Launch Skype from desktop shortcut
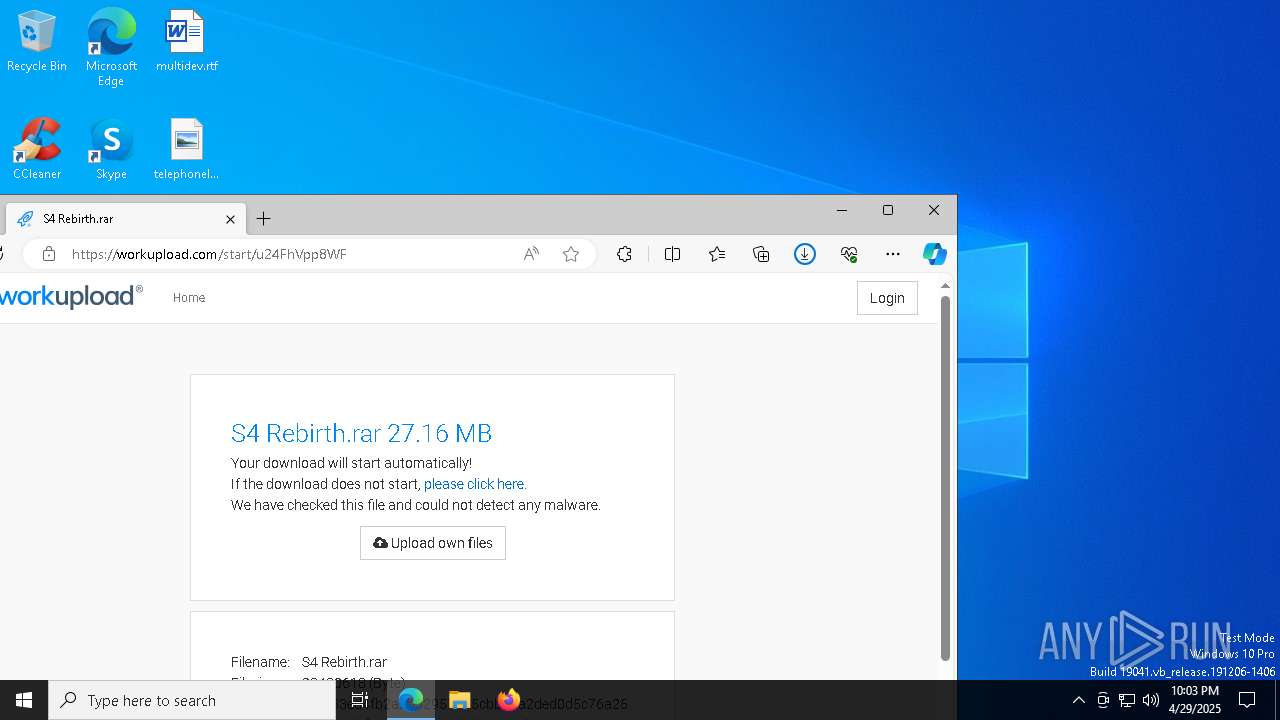This screenshot has width=1280, height=720. pos(111,149)
